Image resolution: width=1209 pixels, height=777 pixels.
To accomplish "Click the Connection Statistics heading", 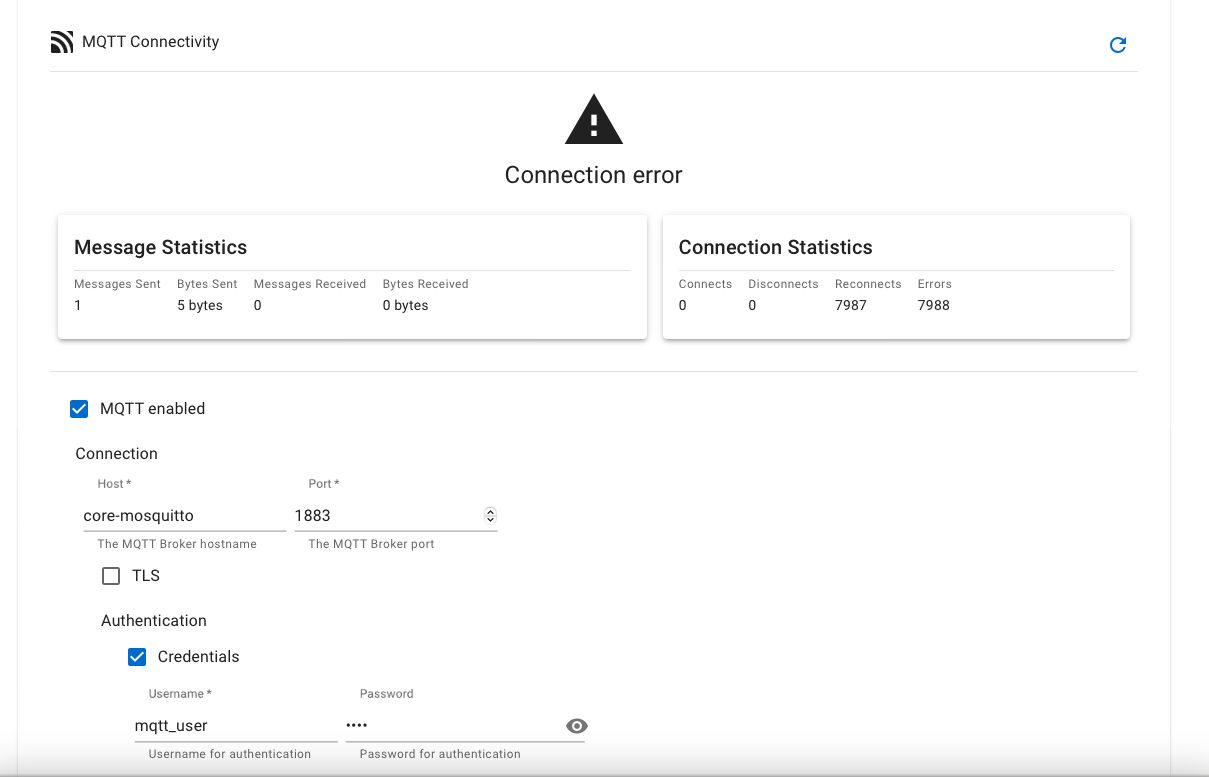I will 775,247.
